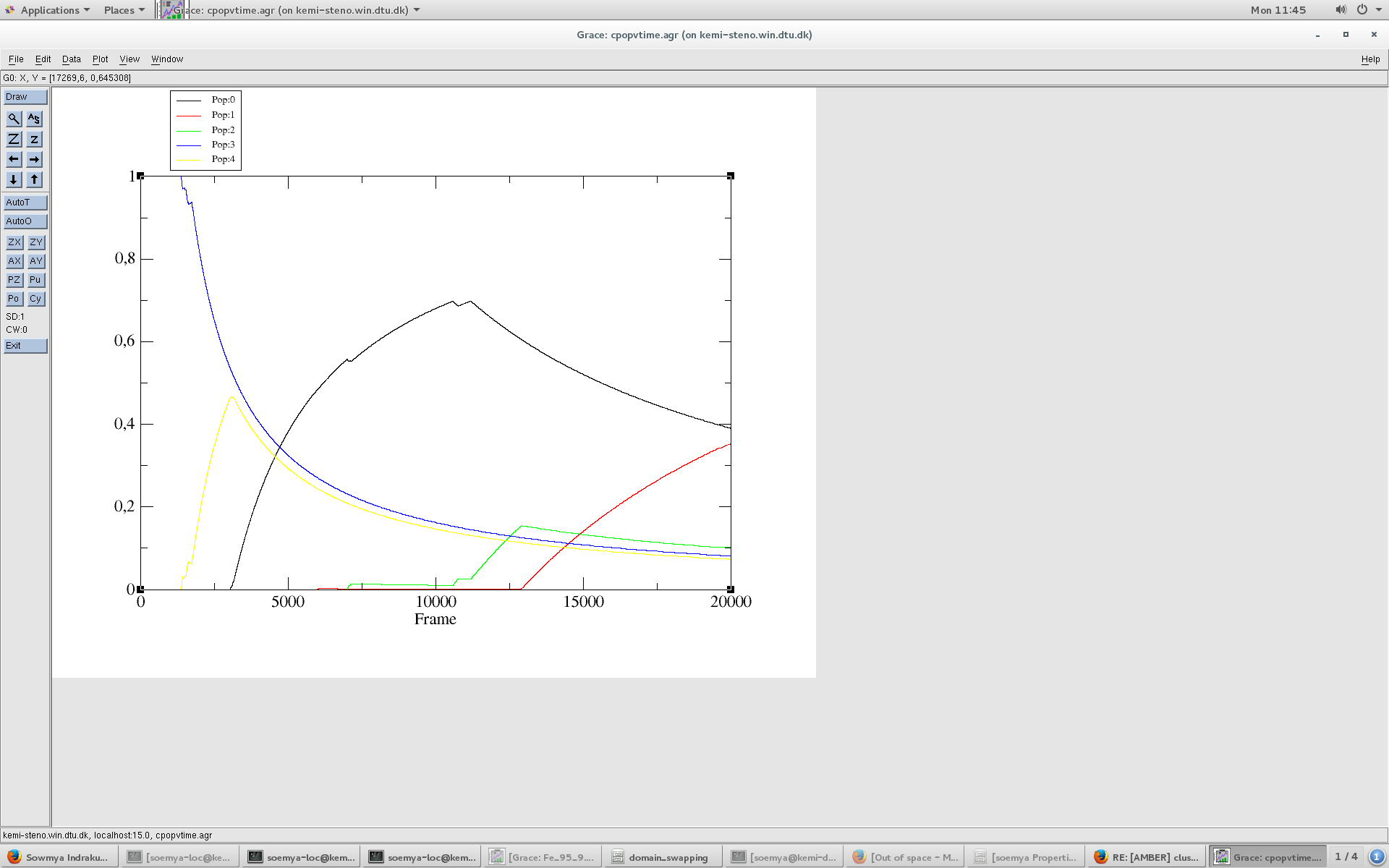Select the magnifier zoom tool
This screenshot has width=1389, height=868.
[x=14, y=119]
